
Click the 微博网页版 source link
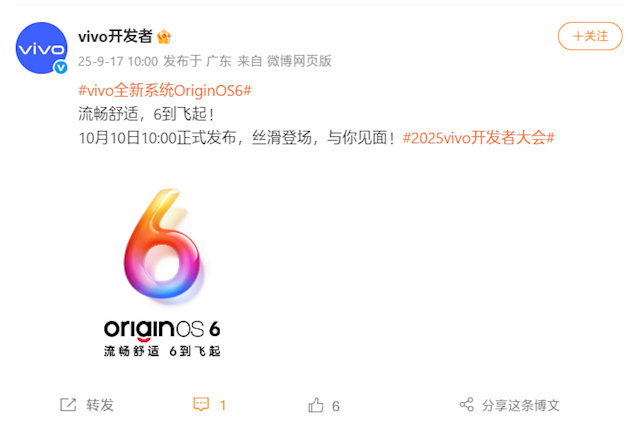[x=299, y=61]
